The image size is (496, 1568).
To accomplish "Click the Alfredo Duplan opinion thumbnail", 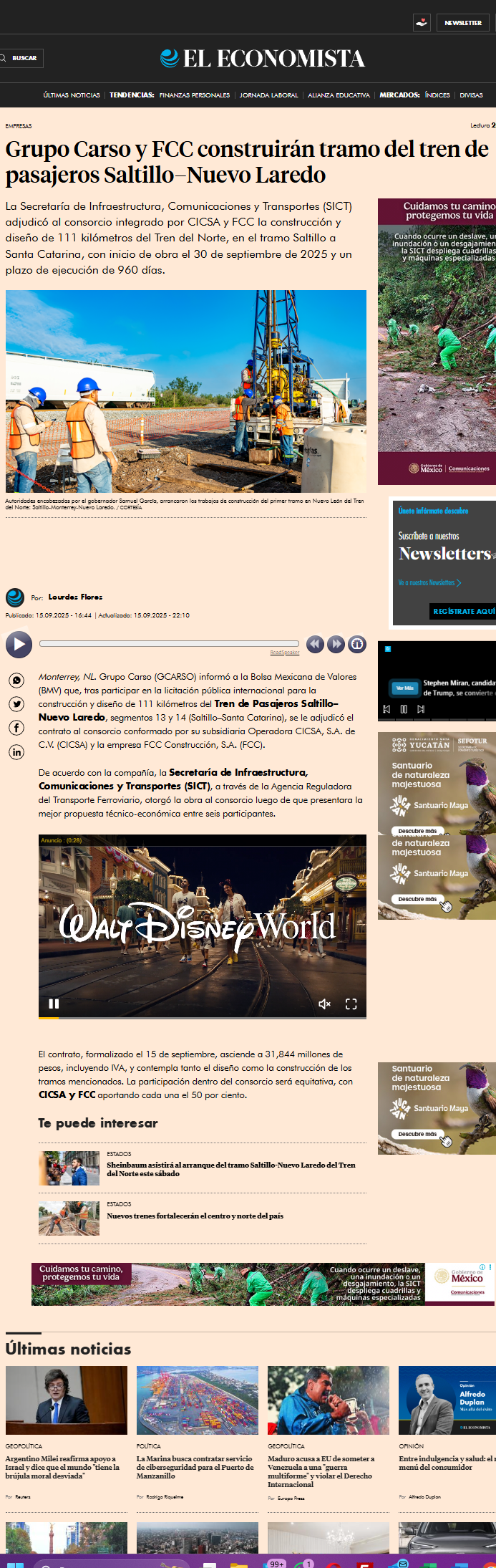I will [x=447, y=1400].
